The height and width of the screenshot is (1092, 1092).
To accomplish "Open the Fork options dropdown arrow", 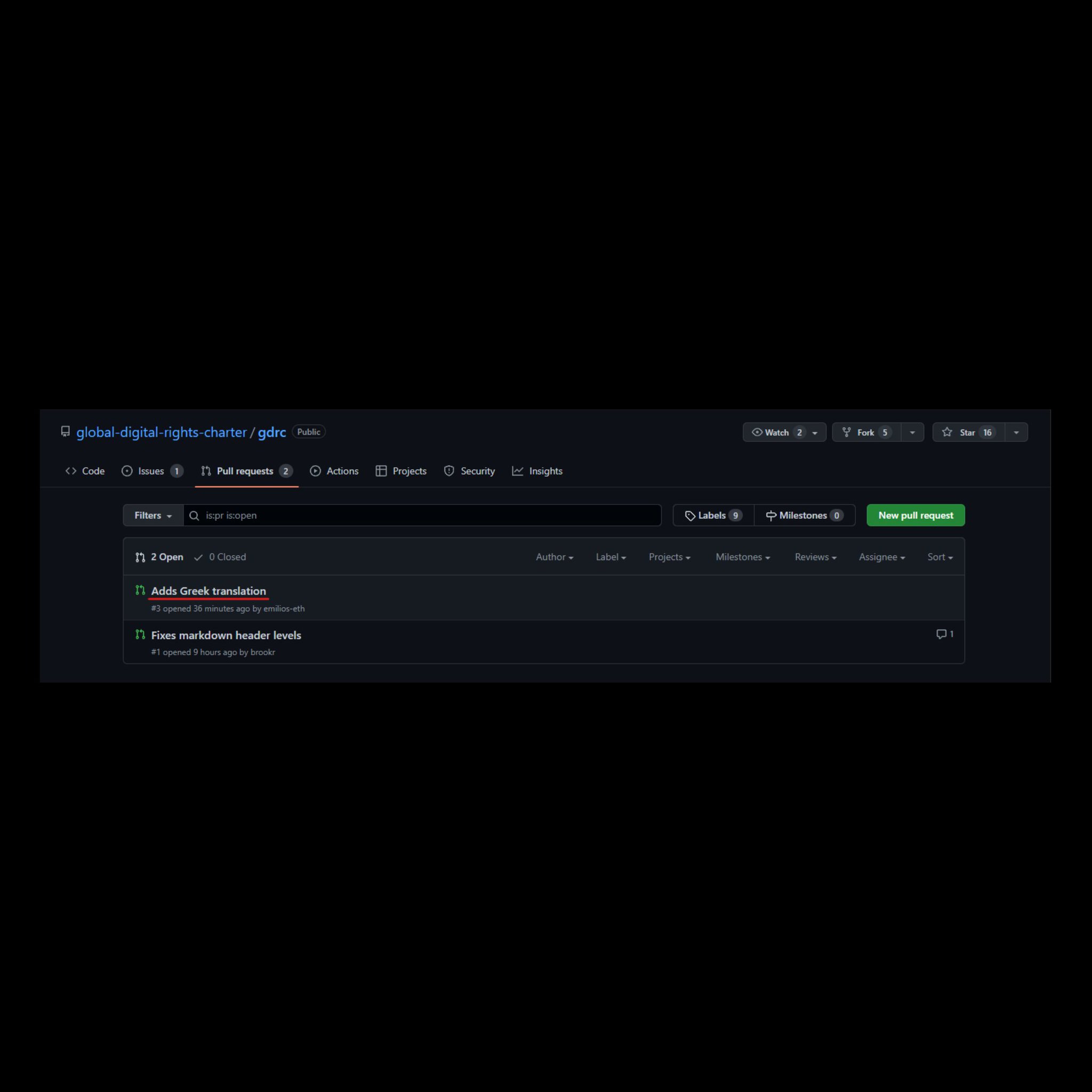I will [912, 432].
